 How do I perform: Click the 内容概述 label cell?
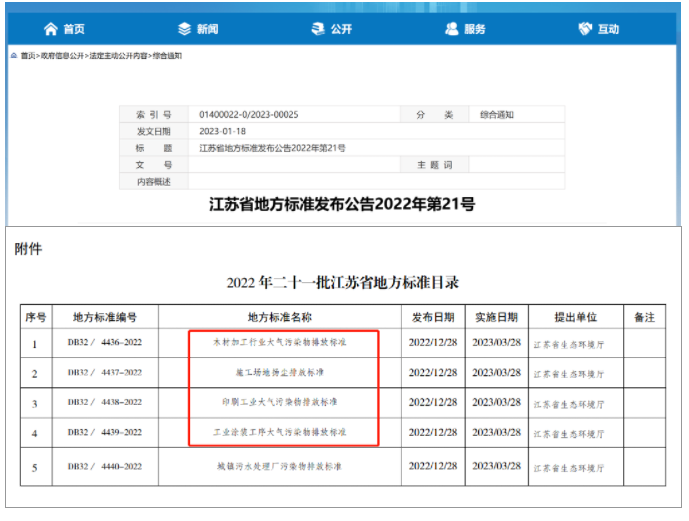pyautogui.click(x=154, y=181)
